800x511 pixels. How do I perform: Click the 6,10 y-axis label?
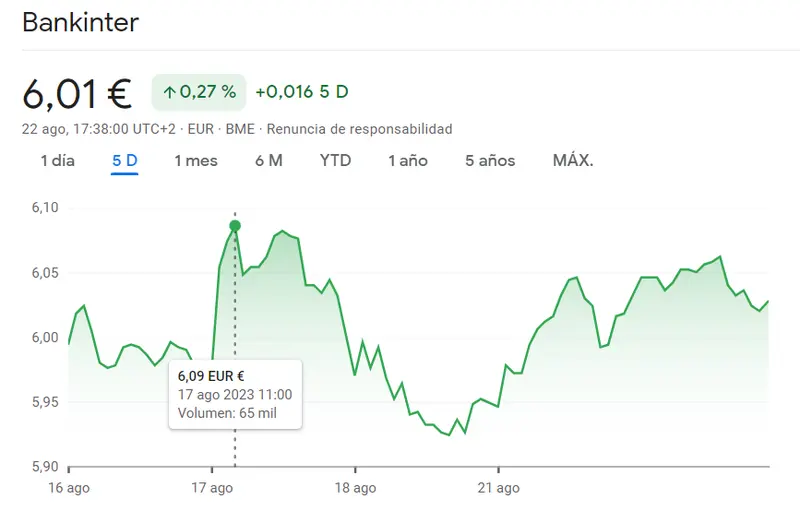coord(45,208)
